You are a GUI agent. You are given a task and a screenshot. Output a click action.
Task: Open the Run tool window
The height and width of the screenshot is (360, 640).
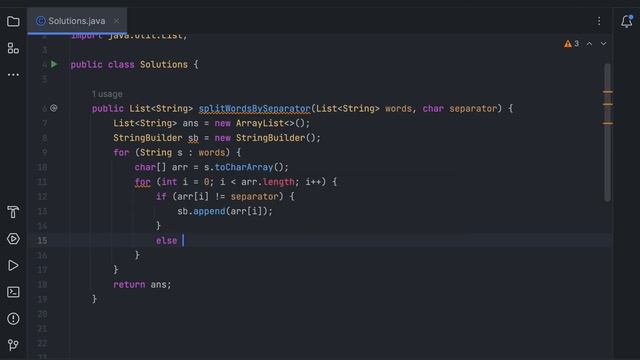coord(13,265)
